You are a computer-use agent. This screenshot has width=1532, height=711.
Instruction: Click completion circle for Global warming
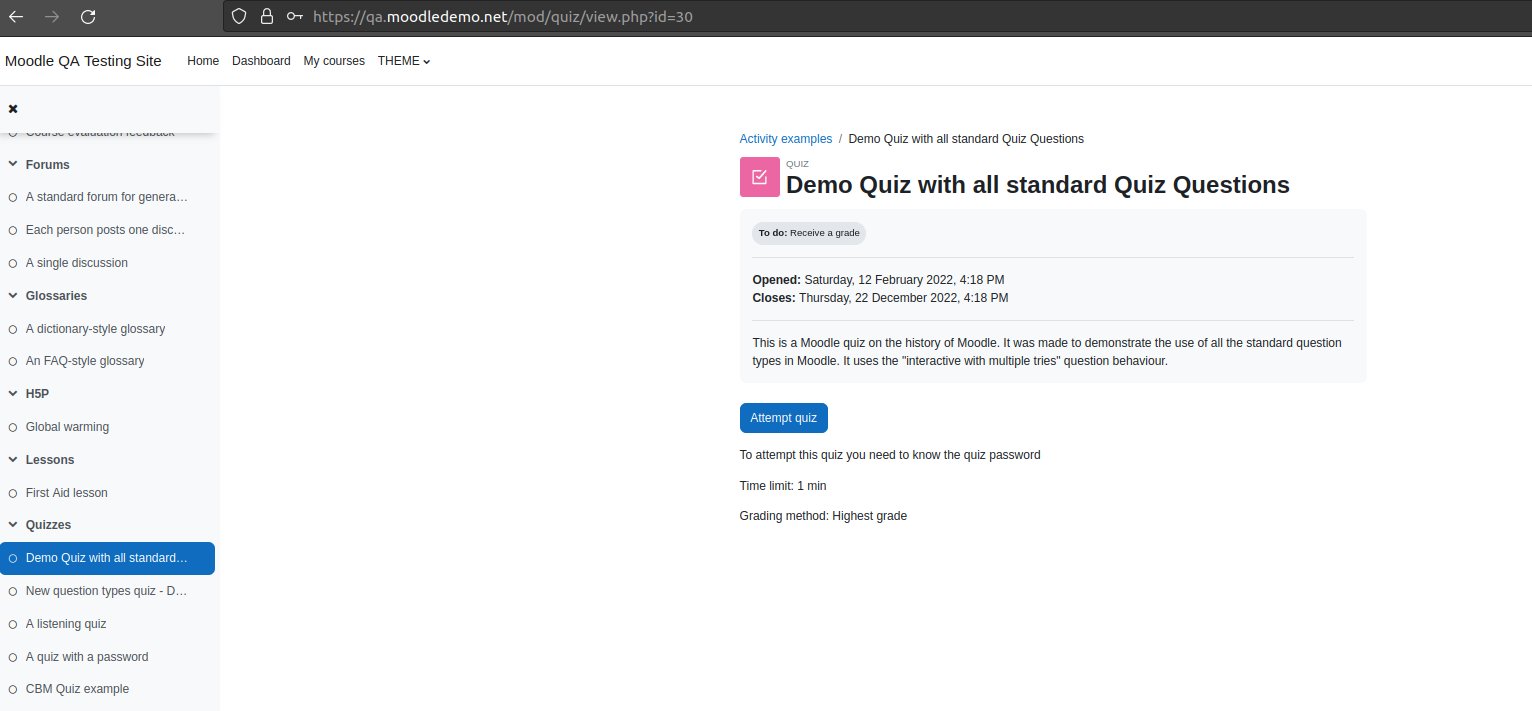13,427
